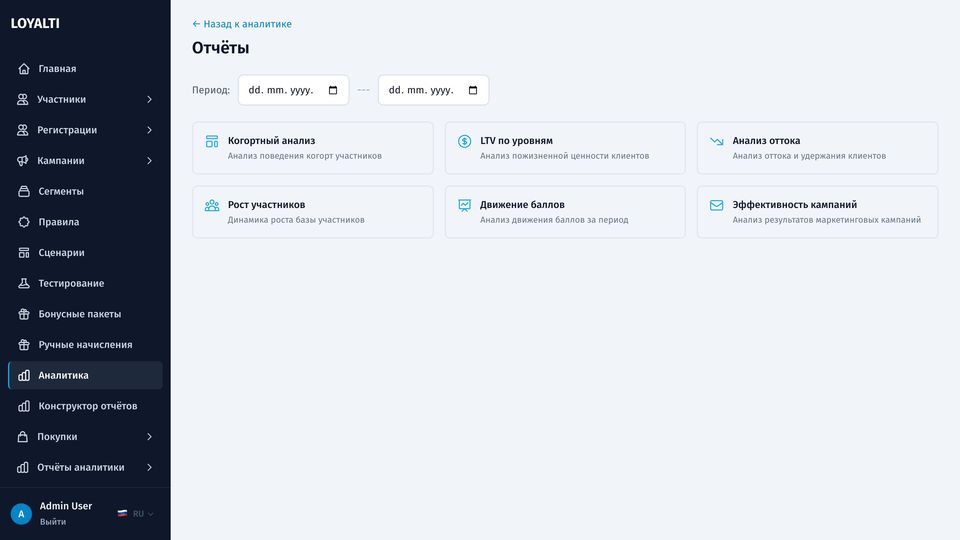Open the Тестирование menu item
Screen dimensions: 960x540
(85, 283)
